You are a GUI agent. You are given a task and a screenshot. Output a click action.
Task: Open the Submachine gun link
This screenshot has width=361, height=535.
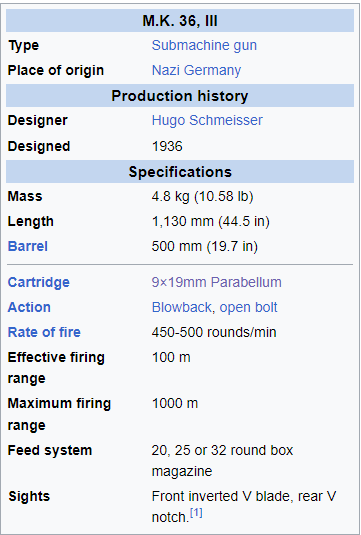[204, 45]
